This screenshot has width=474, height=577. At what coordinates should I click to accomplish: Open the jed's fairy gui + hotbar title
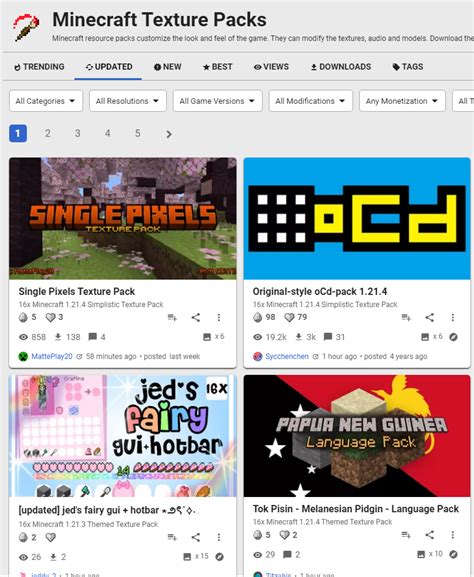coord(108,510)
